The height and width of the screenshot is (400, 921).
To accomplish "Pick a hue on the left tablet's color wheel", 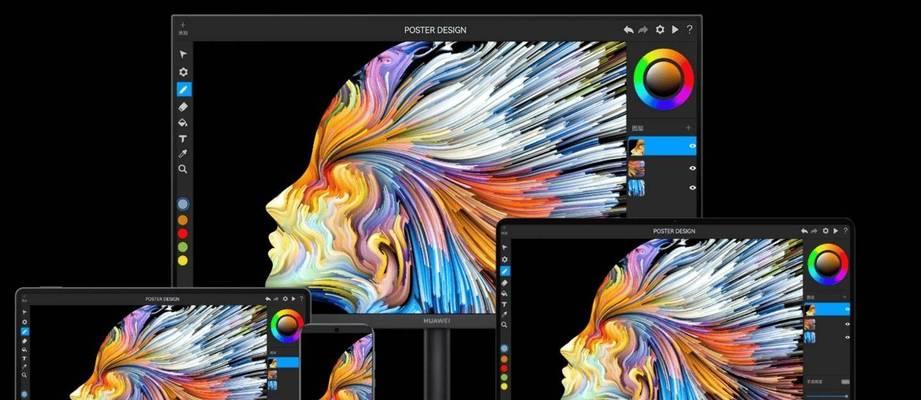I will [x=287, y=326].
